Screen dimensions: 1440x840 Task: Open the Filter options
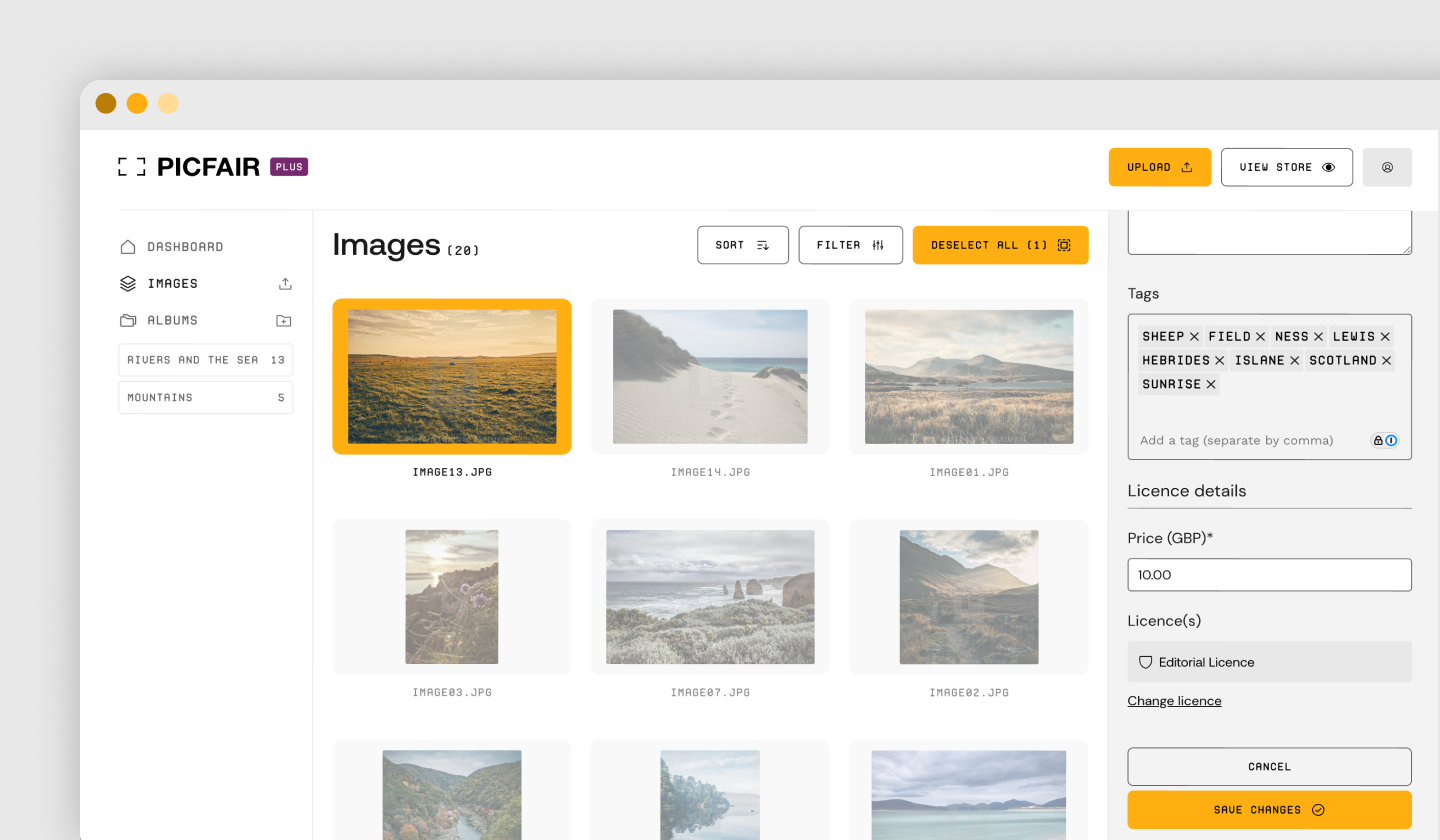point(851,245)
